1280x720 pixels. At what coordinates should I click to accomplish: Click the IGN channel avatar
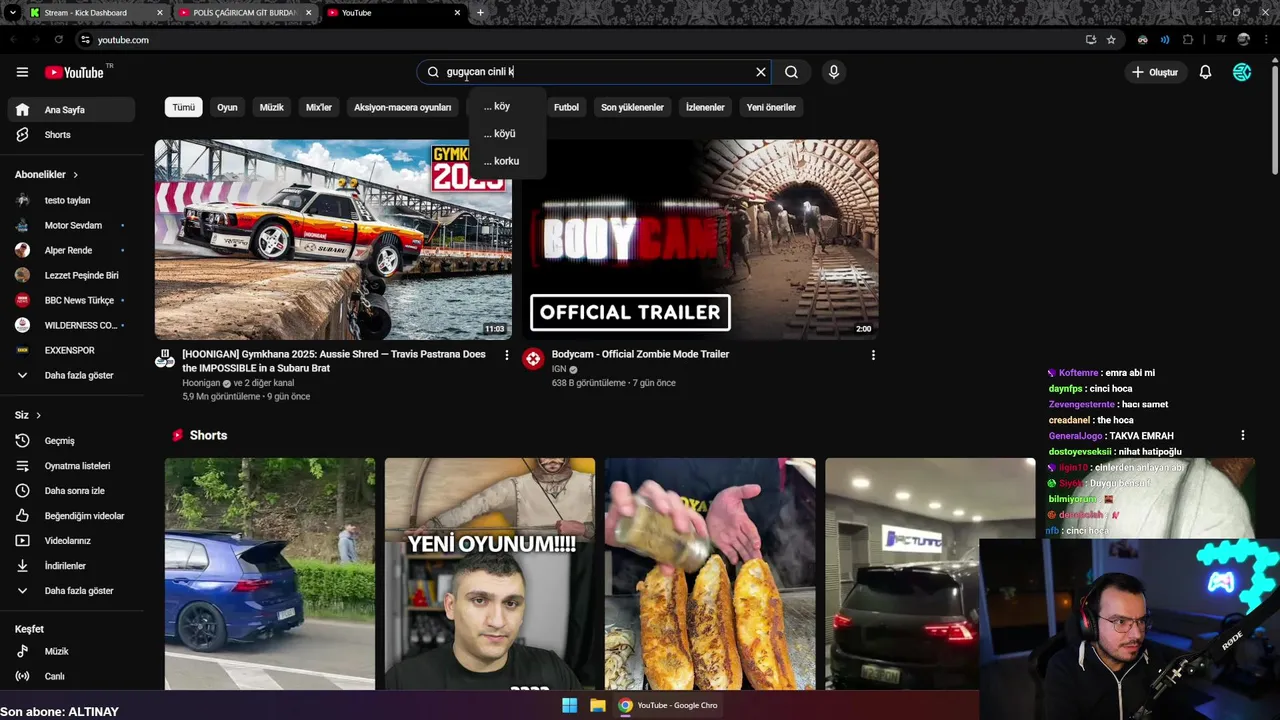533,359
